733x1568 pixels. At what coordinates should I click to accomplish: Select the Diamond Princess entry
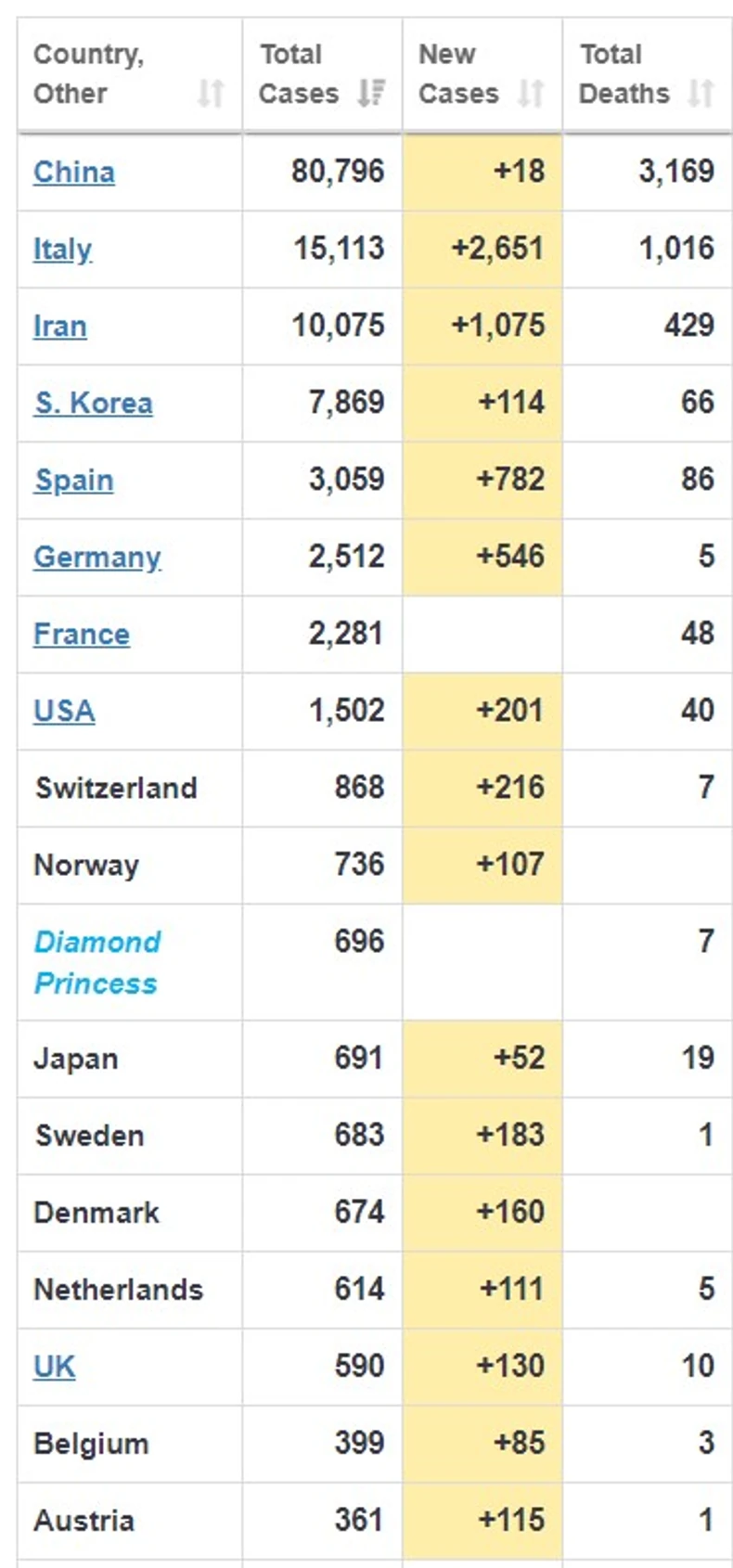(96, 962)
